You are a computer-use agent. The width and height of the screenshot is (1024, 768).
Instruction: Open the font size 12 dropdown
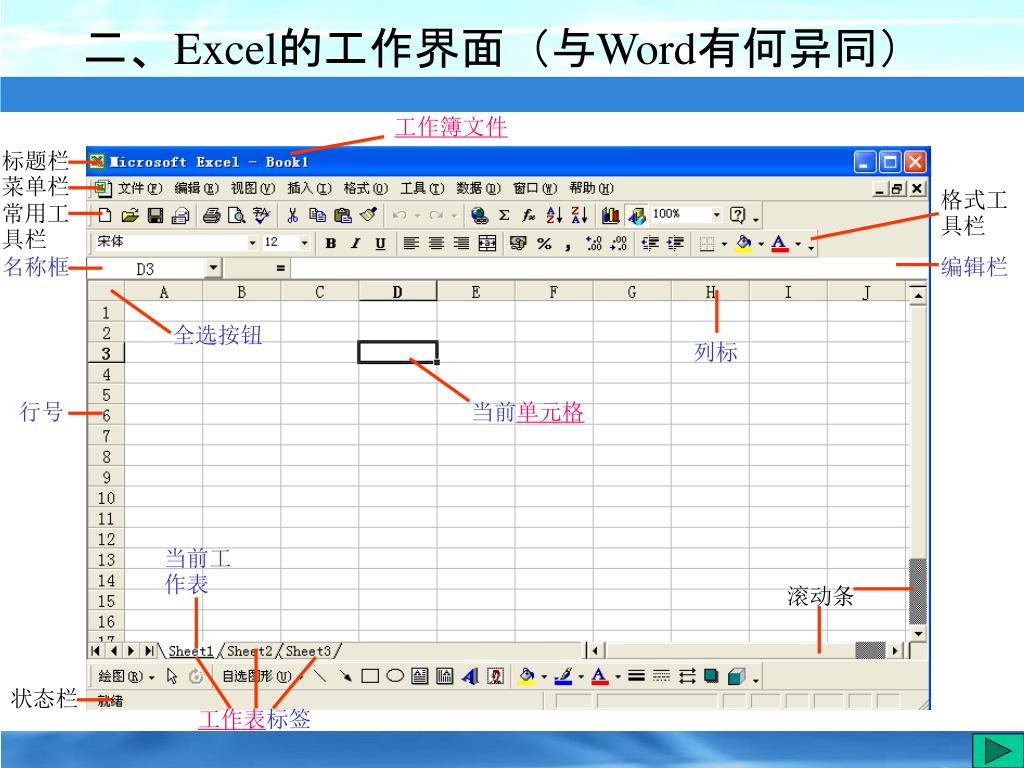(304, 243)
